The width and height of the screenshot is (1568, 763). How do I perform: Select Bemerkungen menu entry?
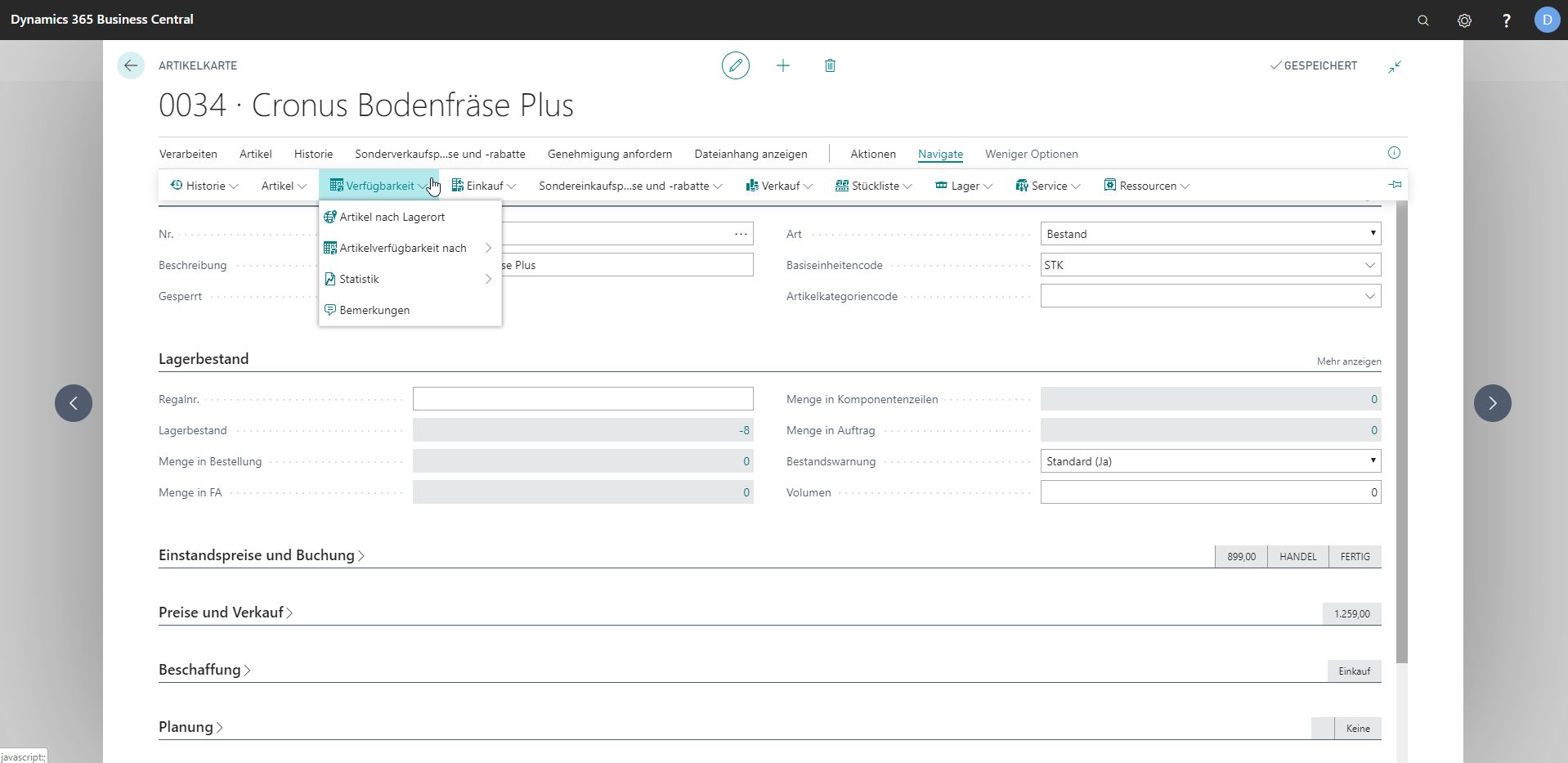410,310
